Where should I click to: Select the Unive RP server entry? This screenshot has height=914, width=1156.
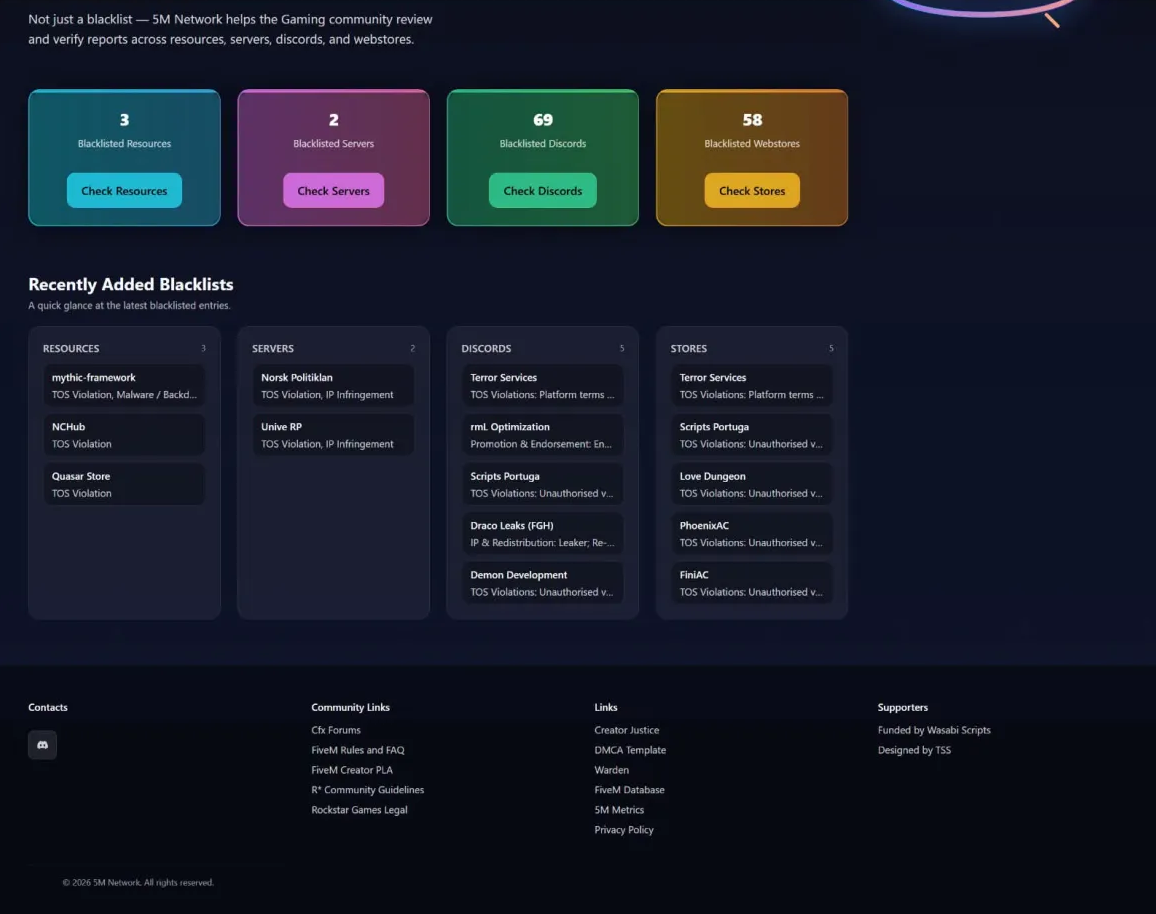coord(333,435)
